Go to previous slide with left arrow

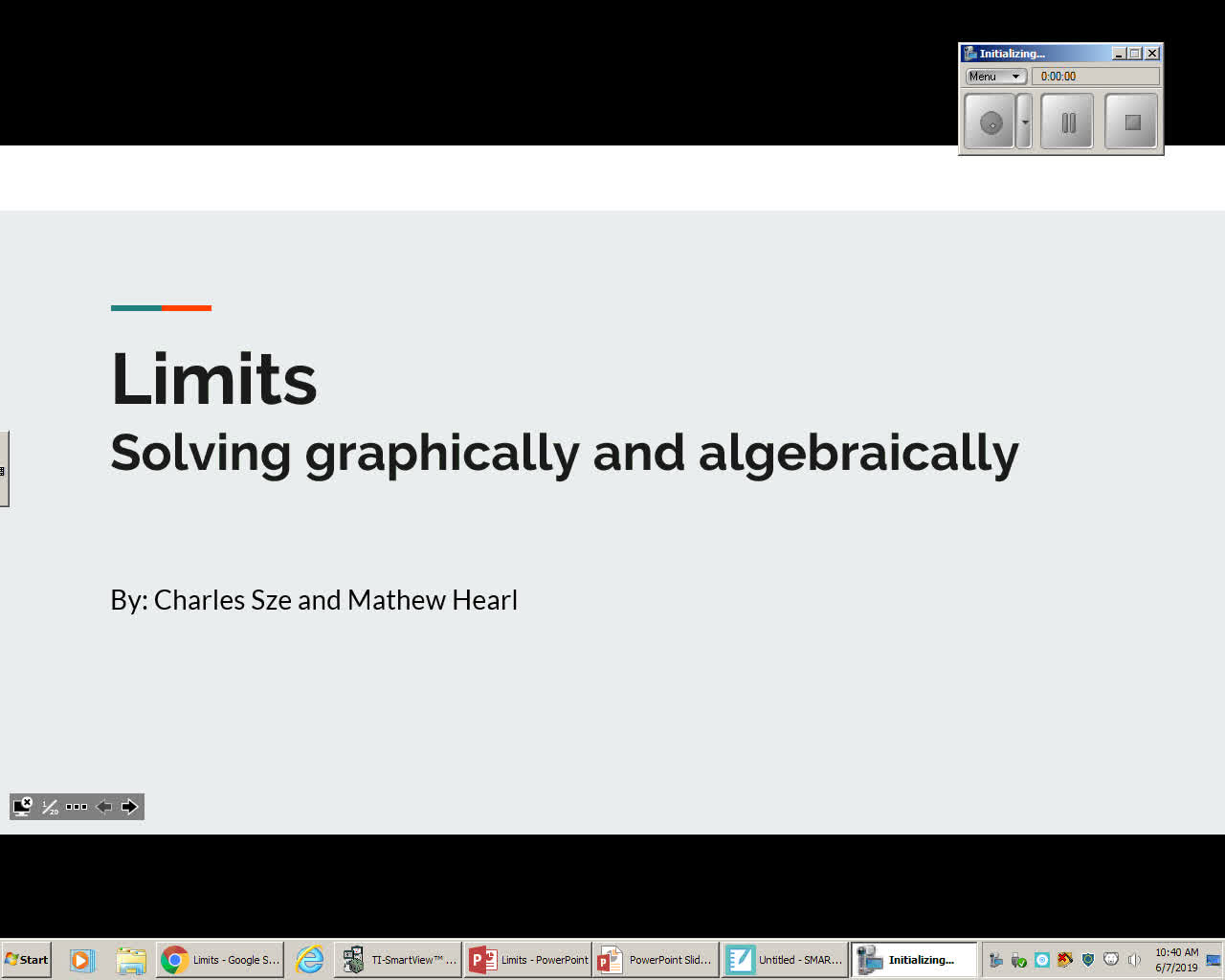pyautogui.click(x=104, y=807)
